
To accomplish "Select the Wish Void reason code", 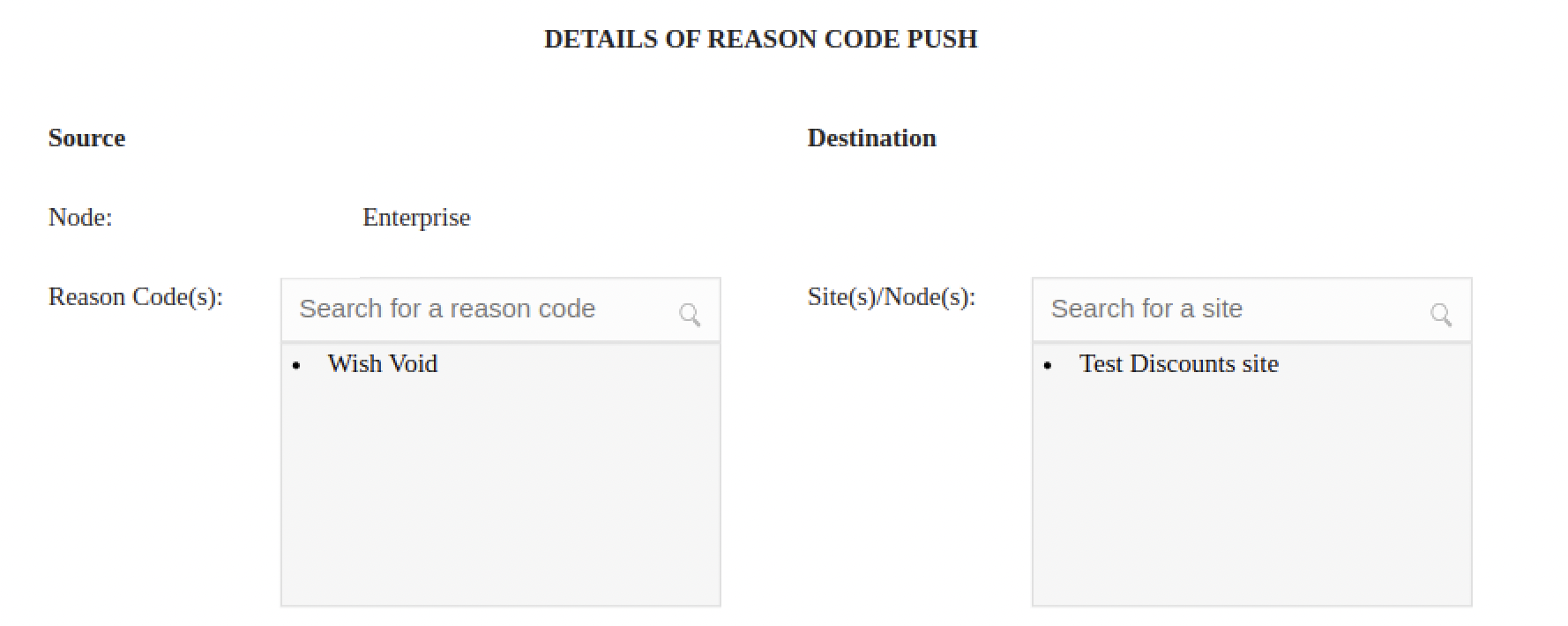I will (383, 364).
